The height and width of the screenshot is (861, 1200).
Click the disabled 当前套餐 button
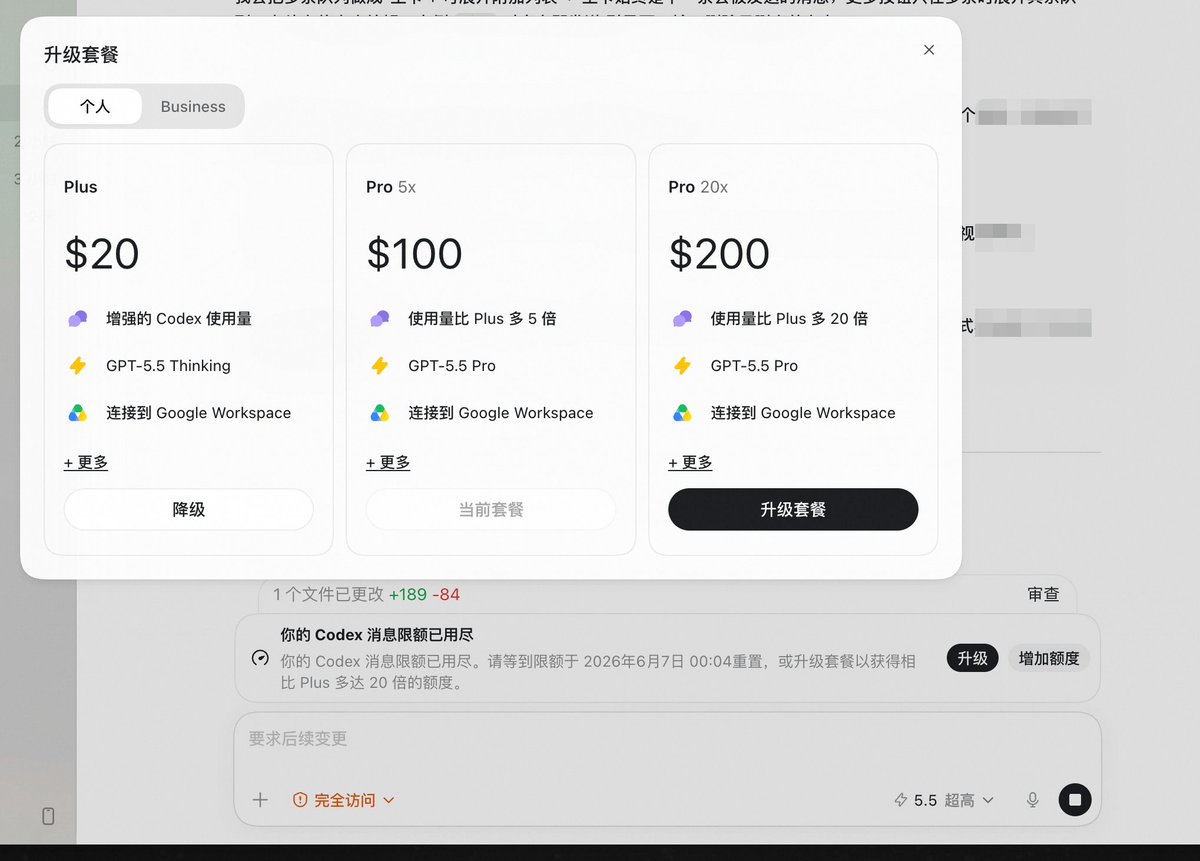(x=491, y=509)
